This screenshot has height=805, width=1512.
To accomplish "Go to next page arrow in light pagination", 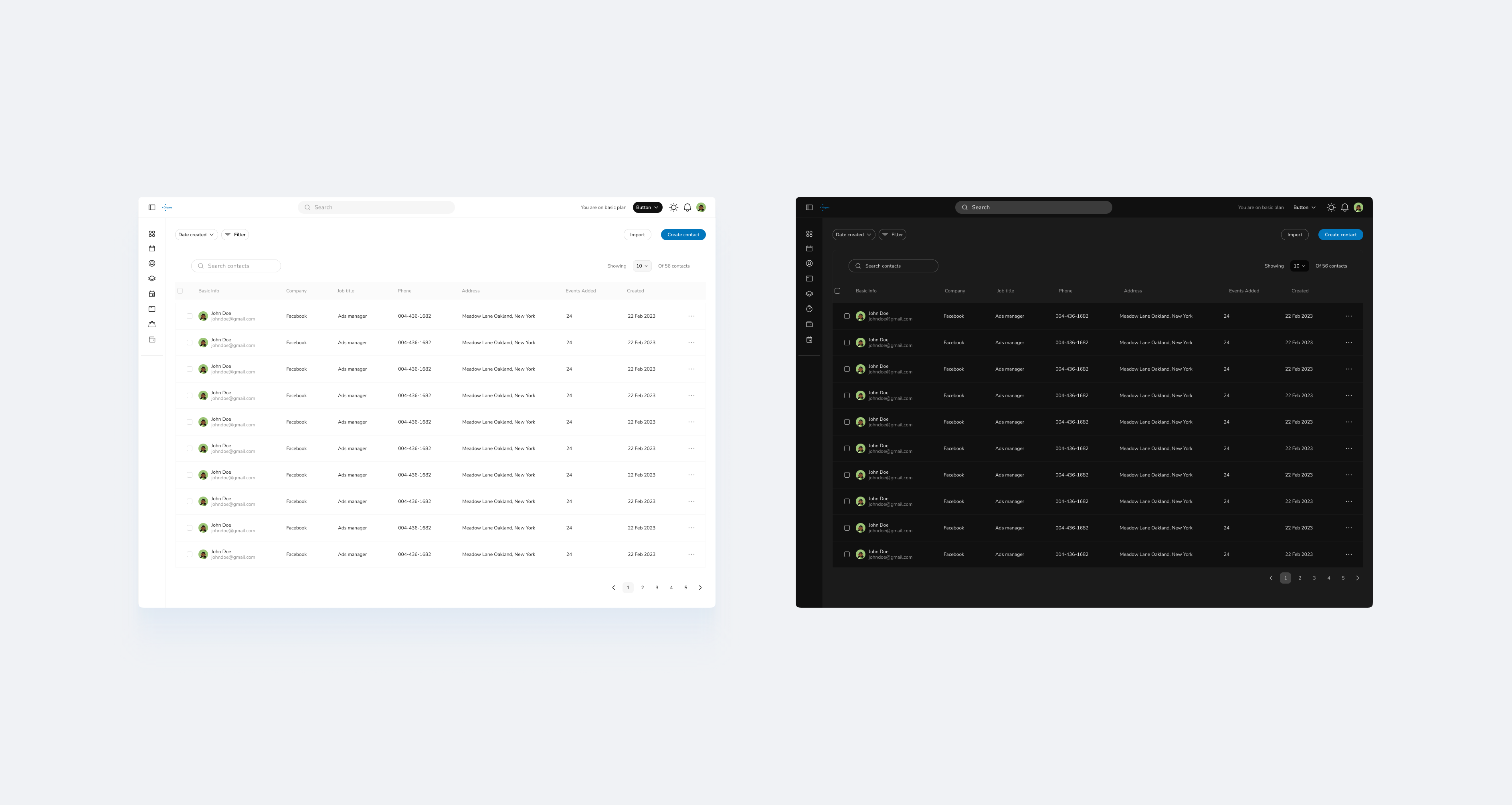I will click(700, 587).
